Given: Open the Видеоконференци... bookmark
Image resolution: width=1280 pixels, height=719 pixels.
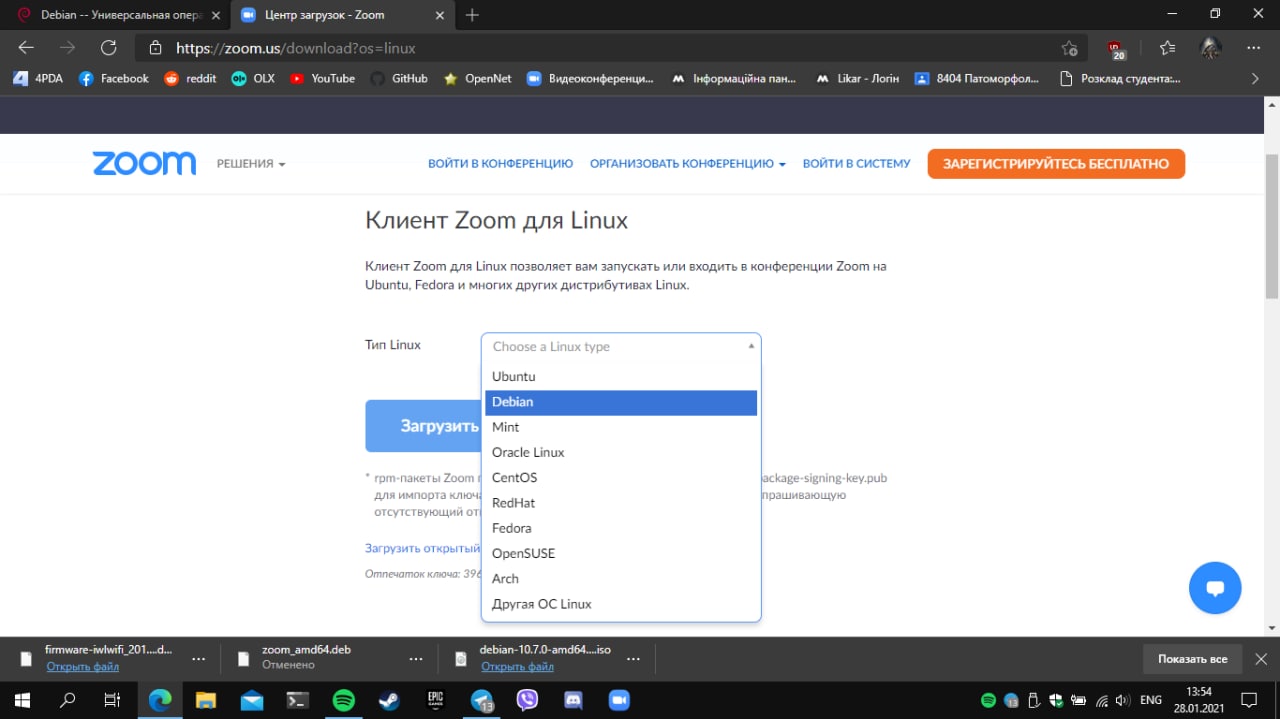Looking at the screenshot, I should tap(590, 78).
